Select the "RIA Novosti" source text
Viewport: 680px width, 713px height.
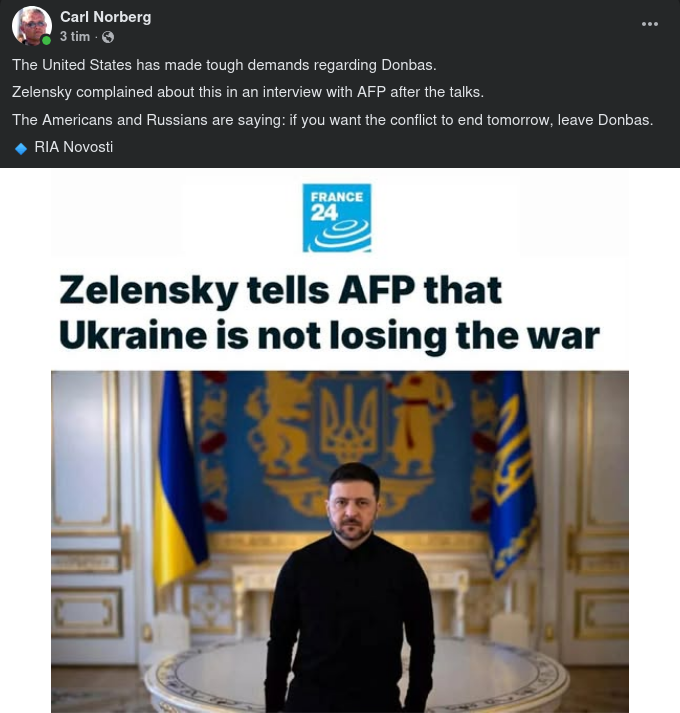(73, 147)
